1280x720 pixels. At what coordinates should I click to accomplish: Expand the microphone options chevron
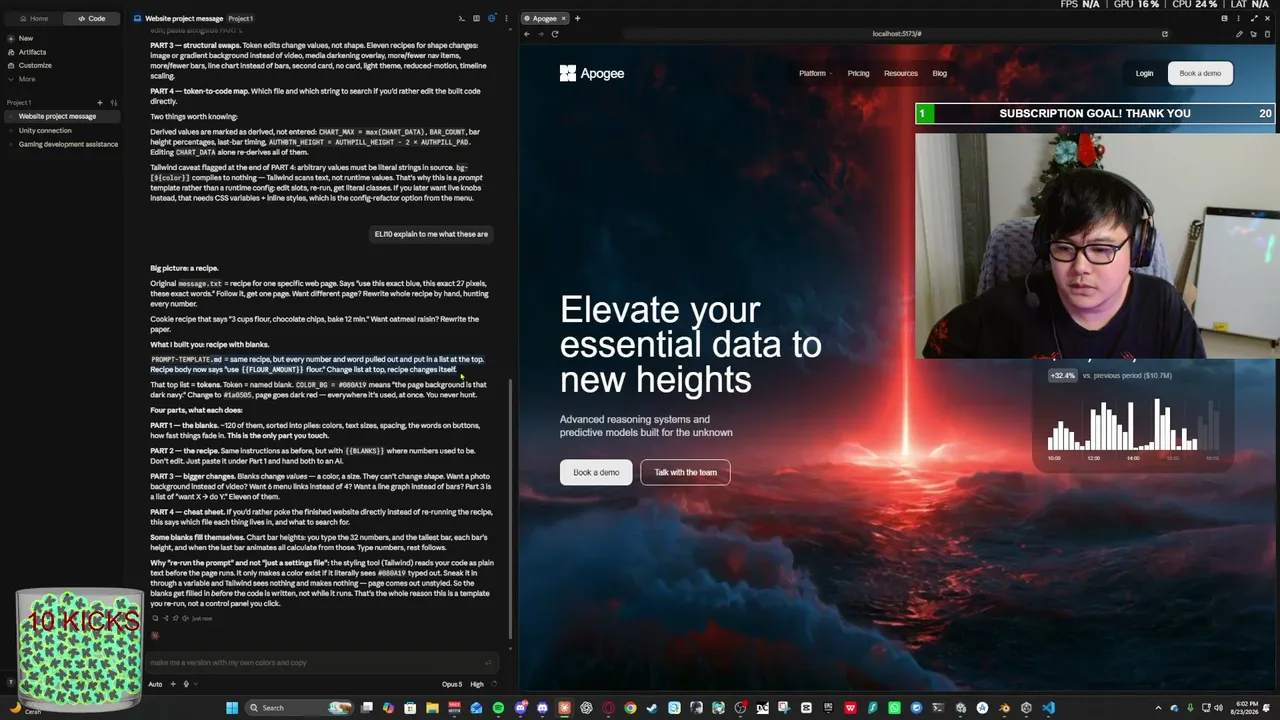(x=195, y=684)
